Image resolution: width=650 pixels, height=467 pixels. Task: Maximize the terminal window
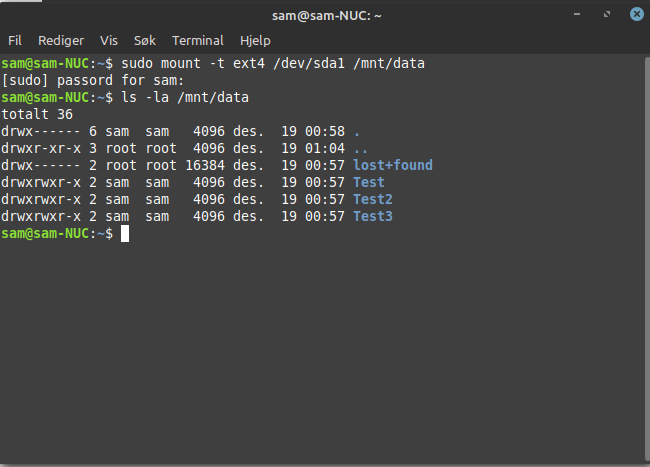pyautogui.click(x=607, y=15)
